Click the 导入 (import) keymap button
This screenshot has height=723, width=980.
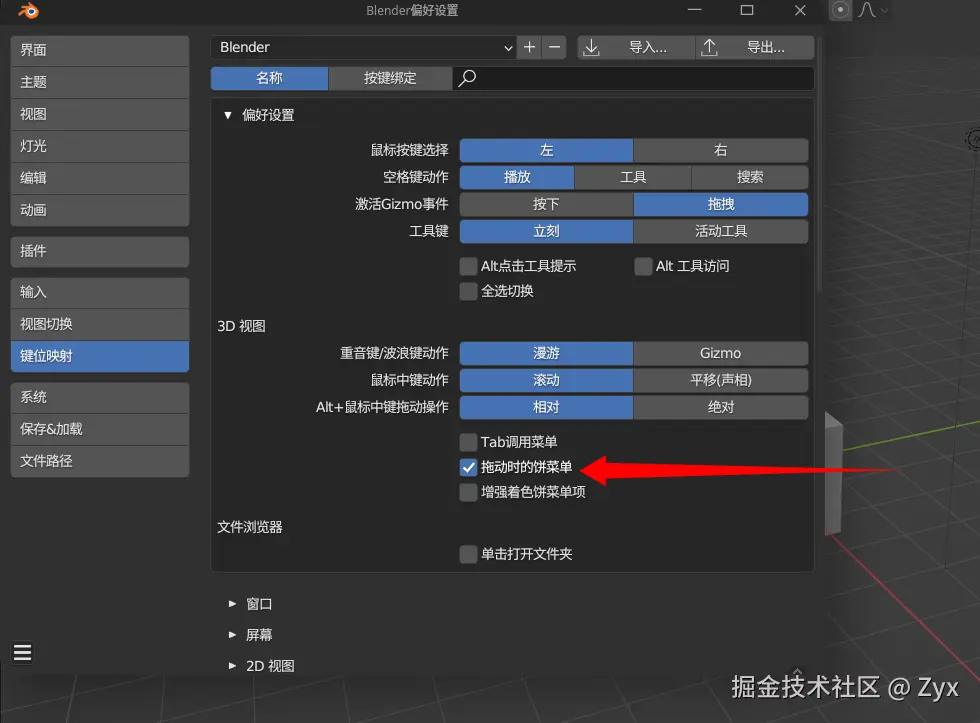coord(636,47)
